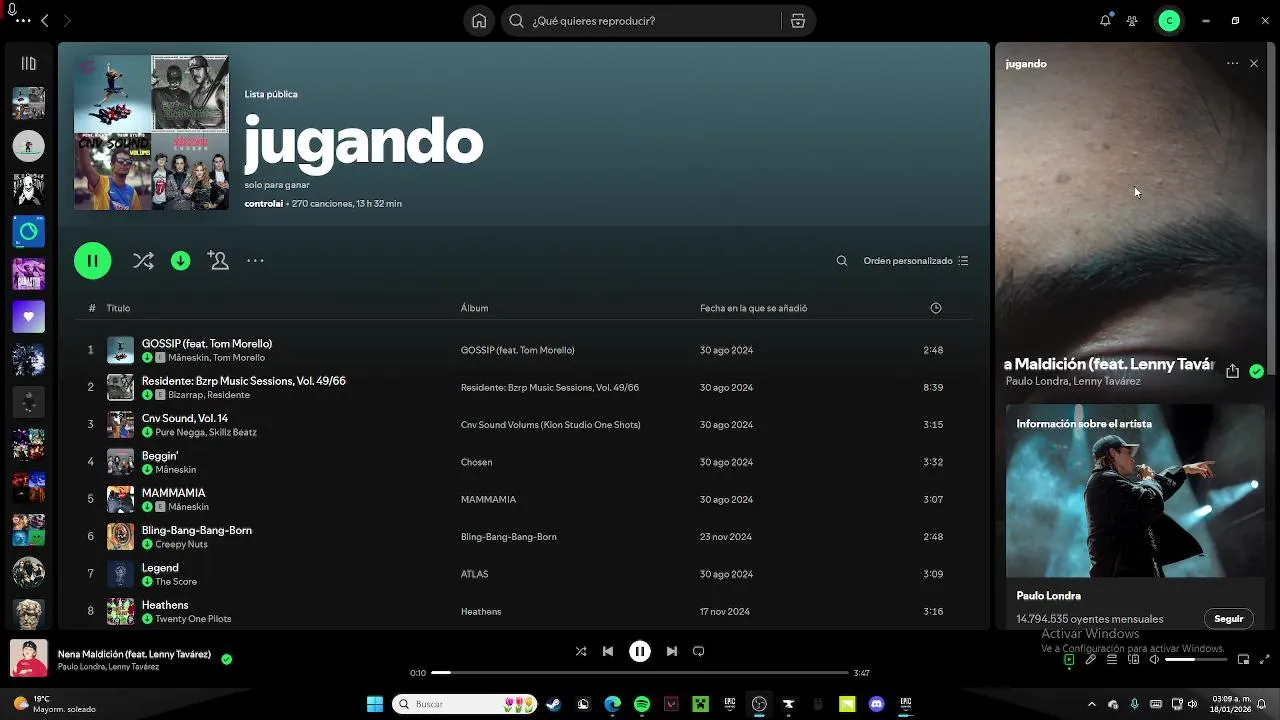Skip to the previous track
1280x720 pixels.
pyautogui.click(x=608, y=651)
